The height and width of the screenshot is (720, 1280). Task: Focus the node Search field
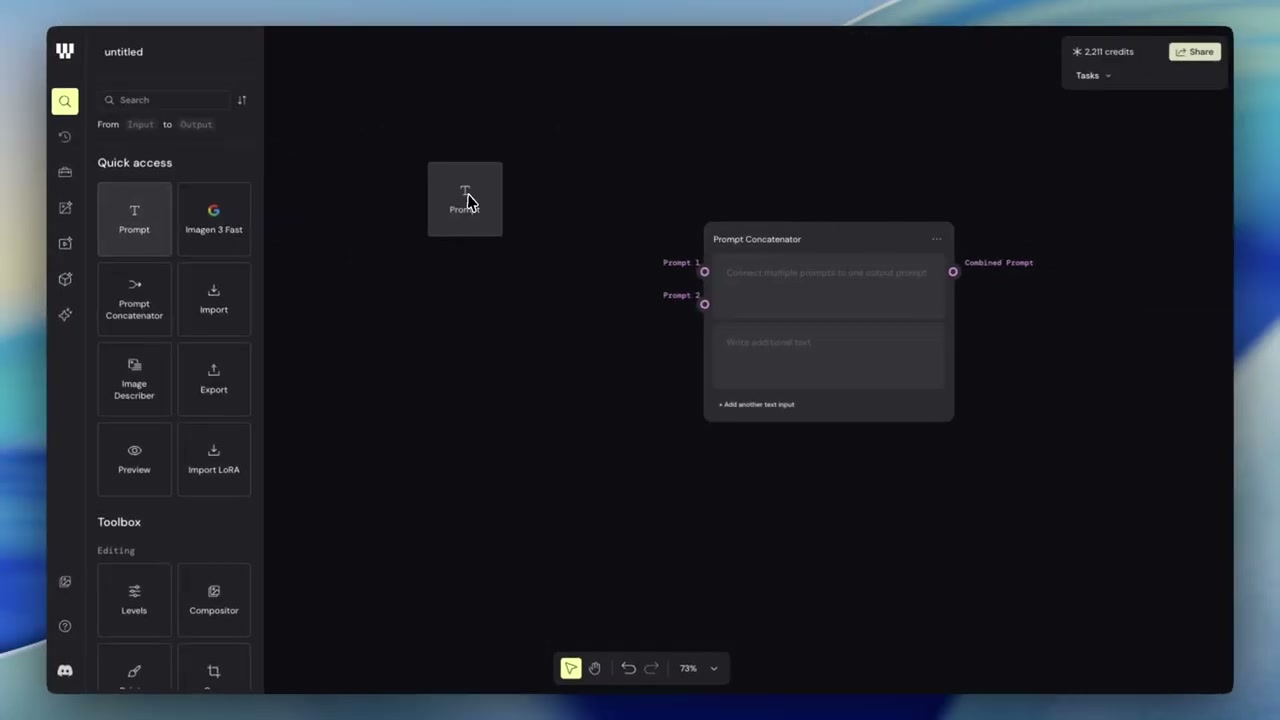[x=166, y=100]
